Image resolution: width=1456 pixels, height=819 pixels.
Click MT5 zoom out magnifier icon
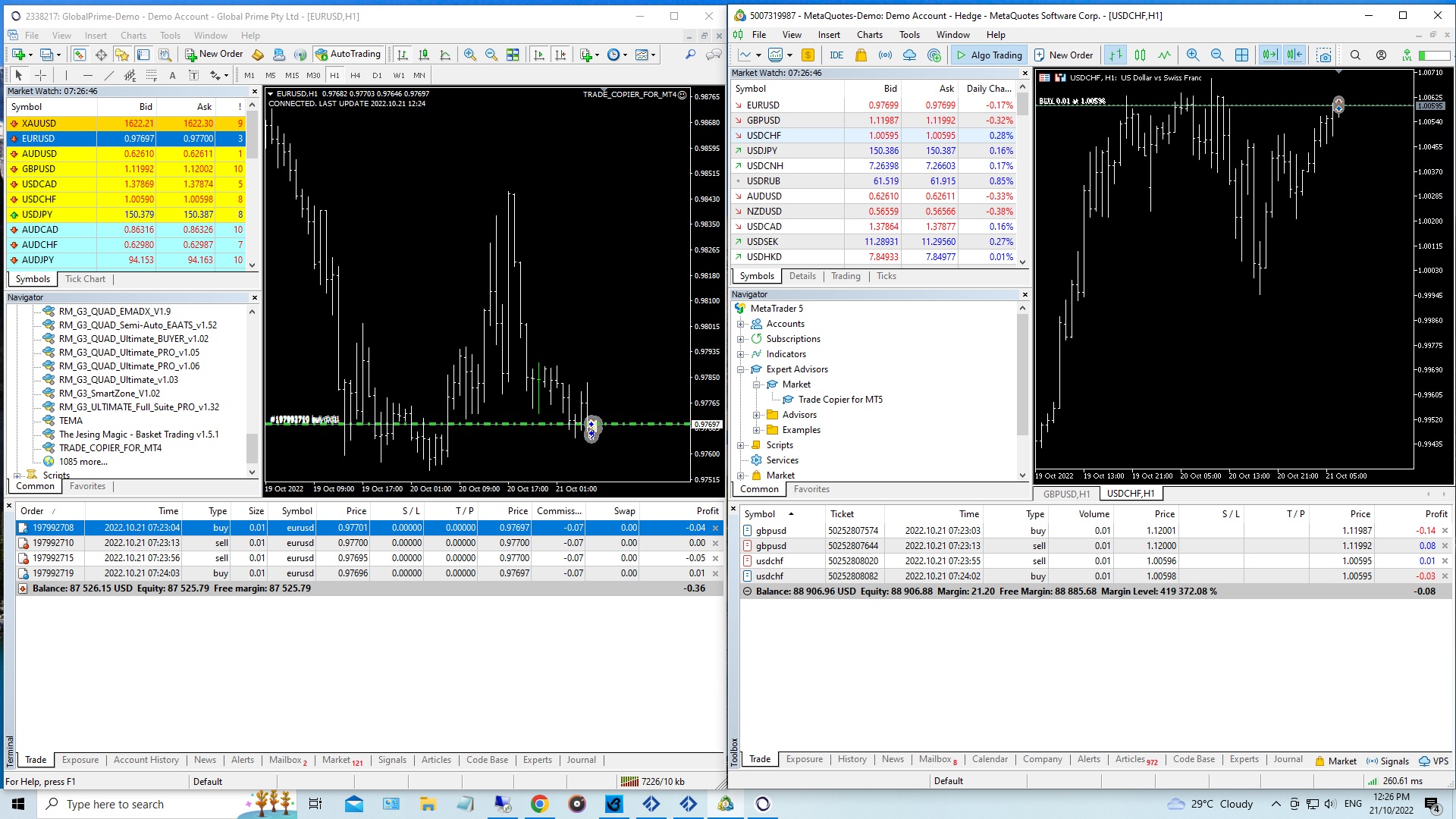point(1217,55)
